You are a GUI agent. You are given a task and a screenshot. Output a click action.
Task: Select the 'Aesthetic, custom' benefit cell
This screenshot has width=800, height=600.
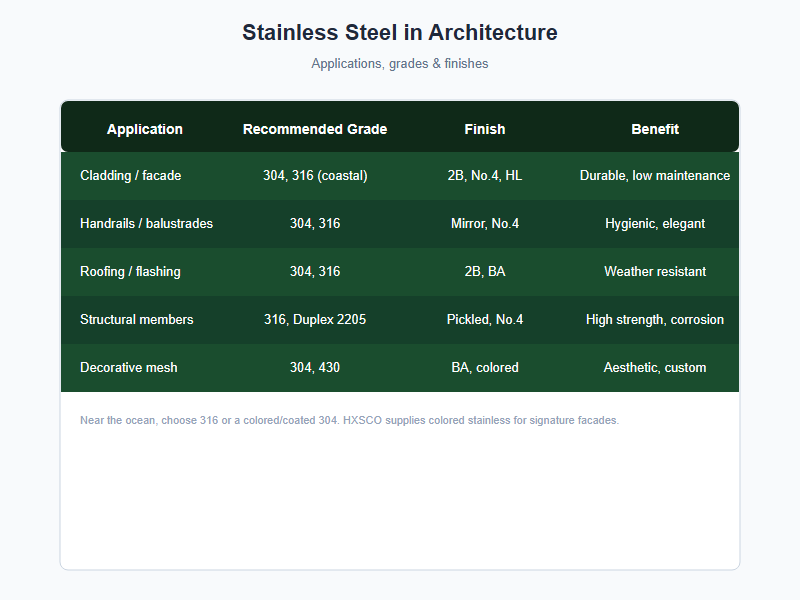click(655, 367)
